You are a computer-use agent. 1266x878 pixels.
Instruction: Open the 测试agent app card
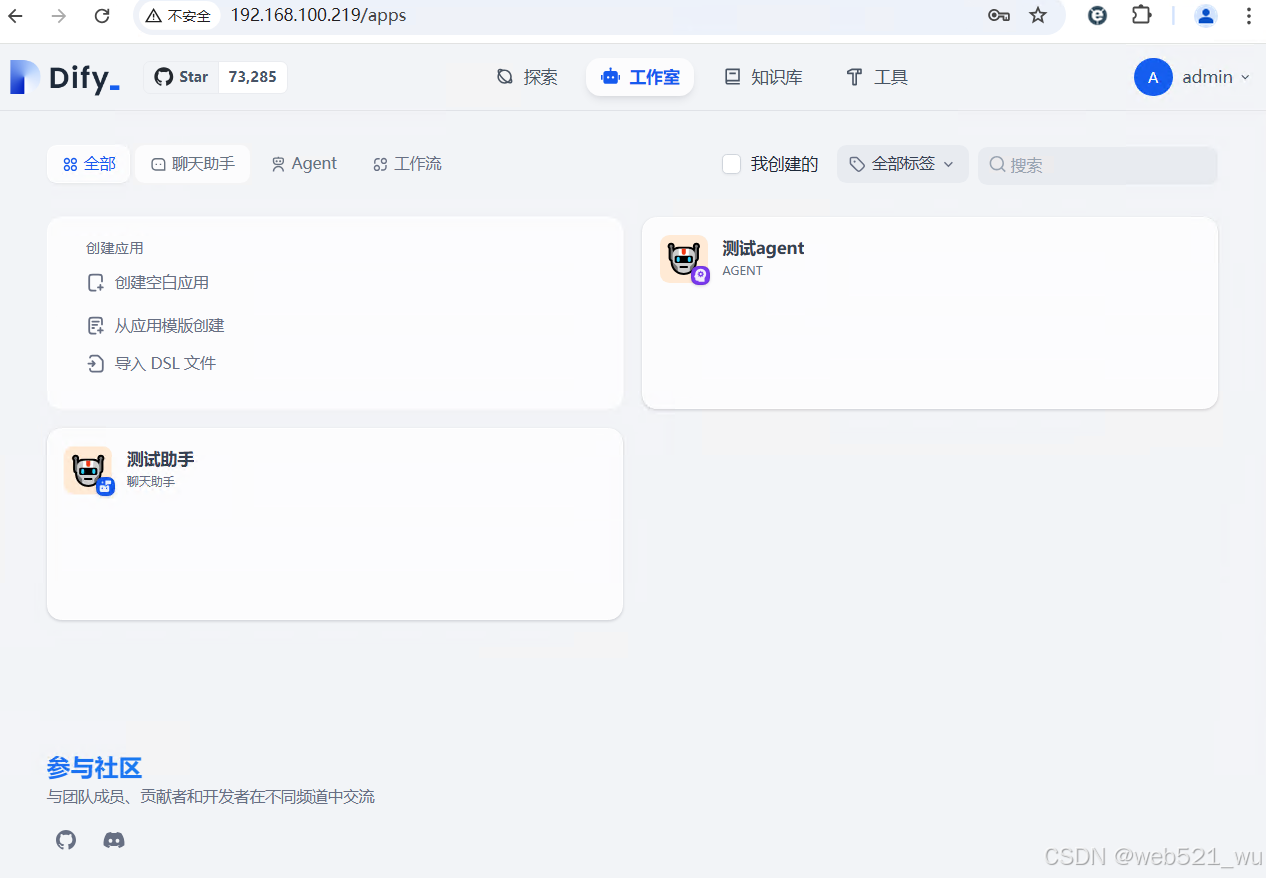tap(930, 313)
